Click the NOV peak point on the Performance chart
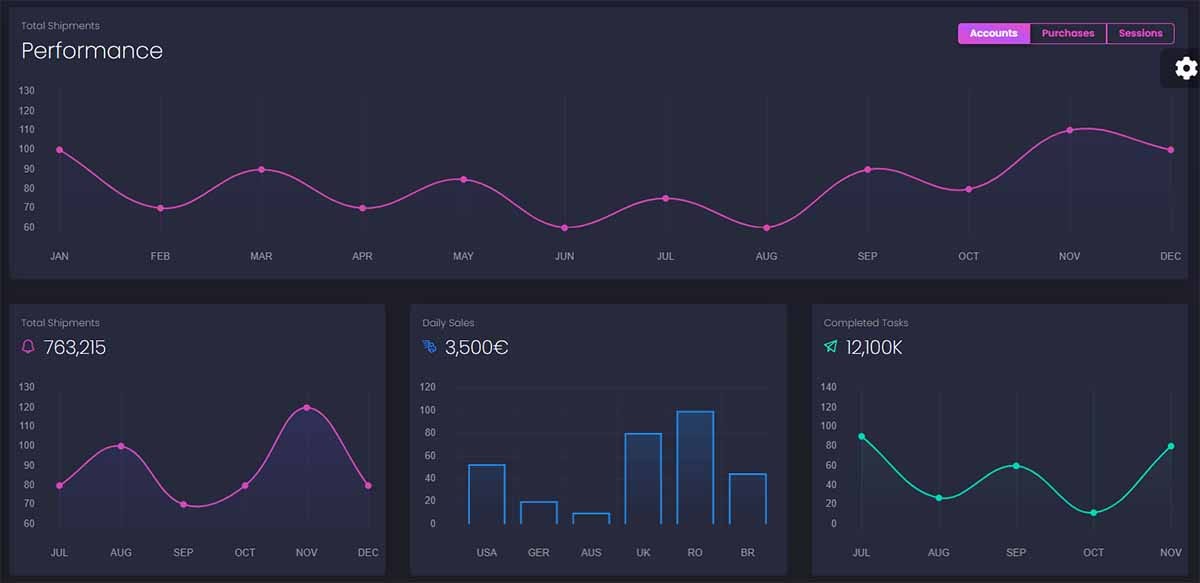The width and height of the screenshot is (1200, 583). tap(1070, 129)
